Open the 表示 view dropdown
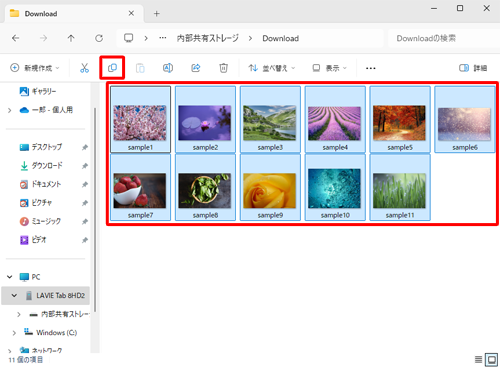 pyautogui.click(x=329, y=68)
